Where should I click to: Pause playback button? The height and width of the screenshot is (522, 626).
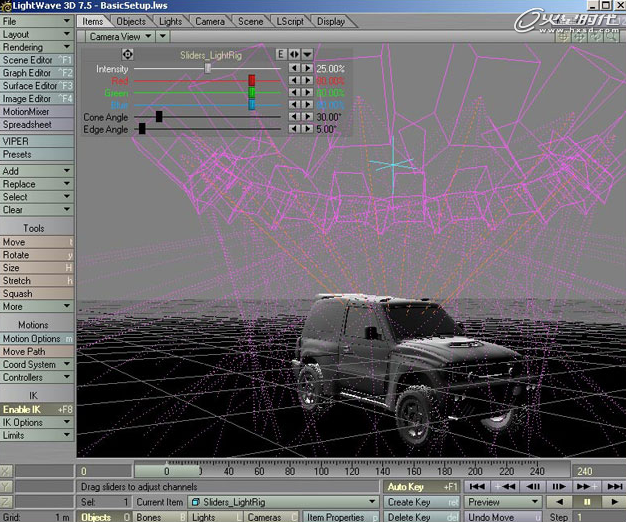point(586,502)
